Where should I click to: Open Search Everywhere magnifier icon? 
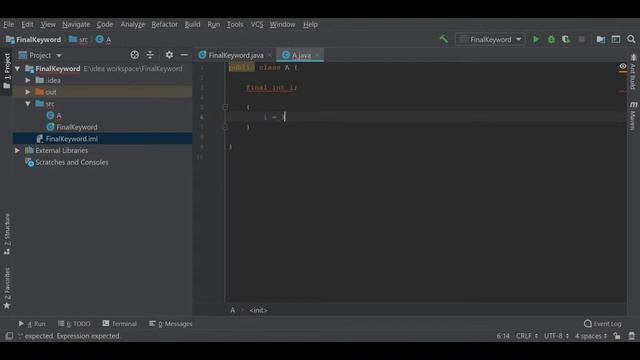[x=631, y=39]
